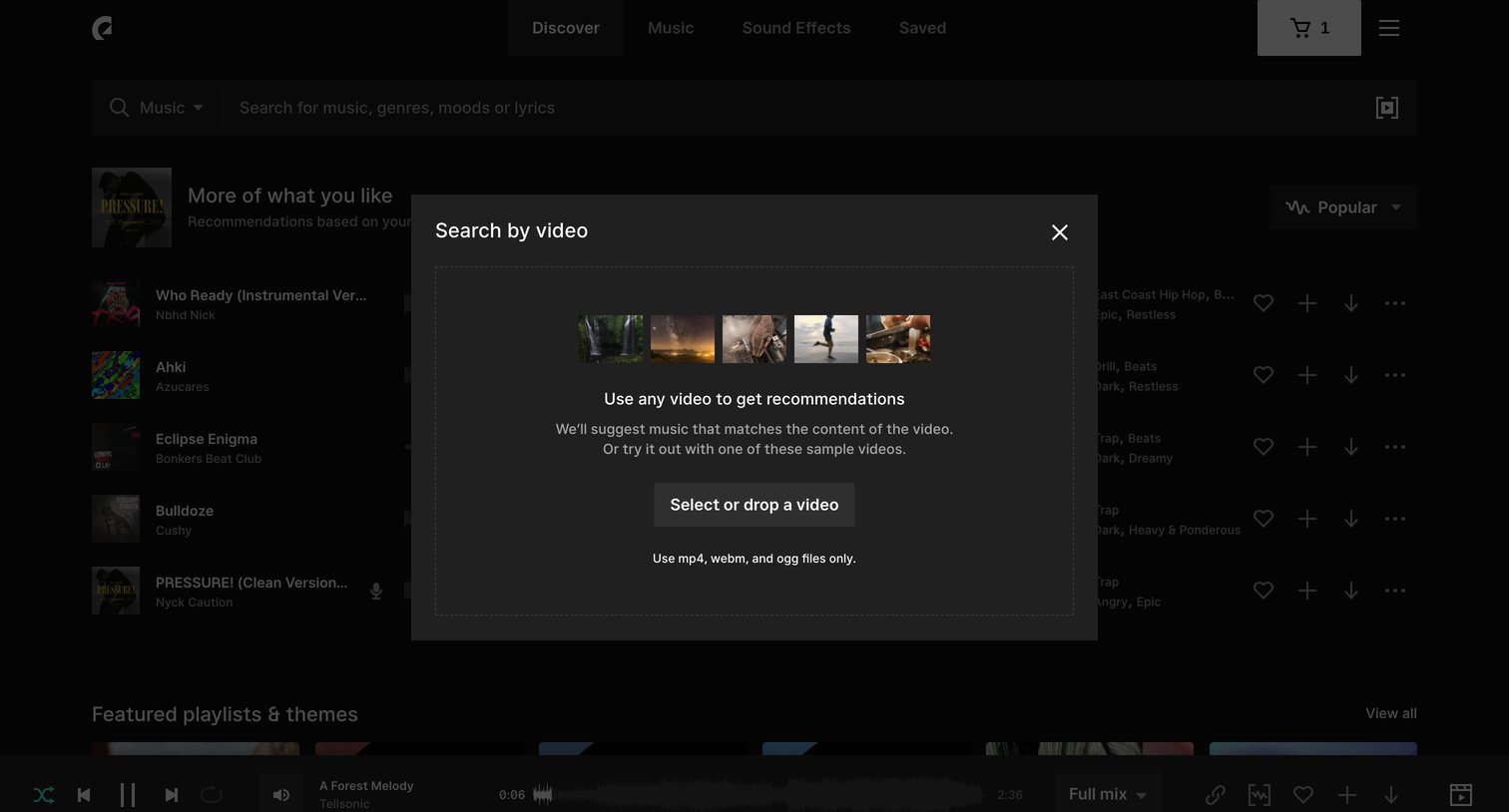View all featured playlists
1509x812 pixels.
point(1391,713)
